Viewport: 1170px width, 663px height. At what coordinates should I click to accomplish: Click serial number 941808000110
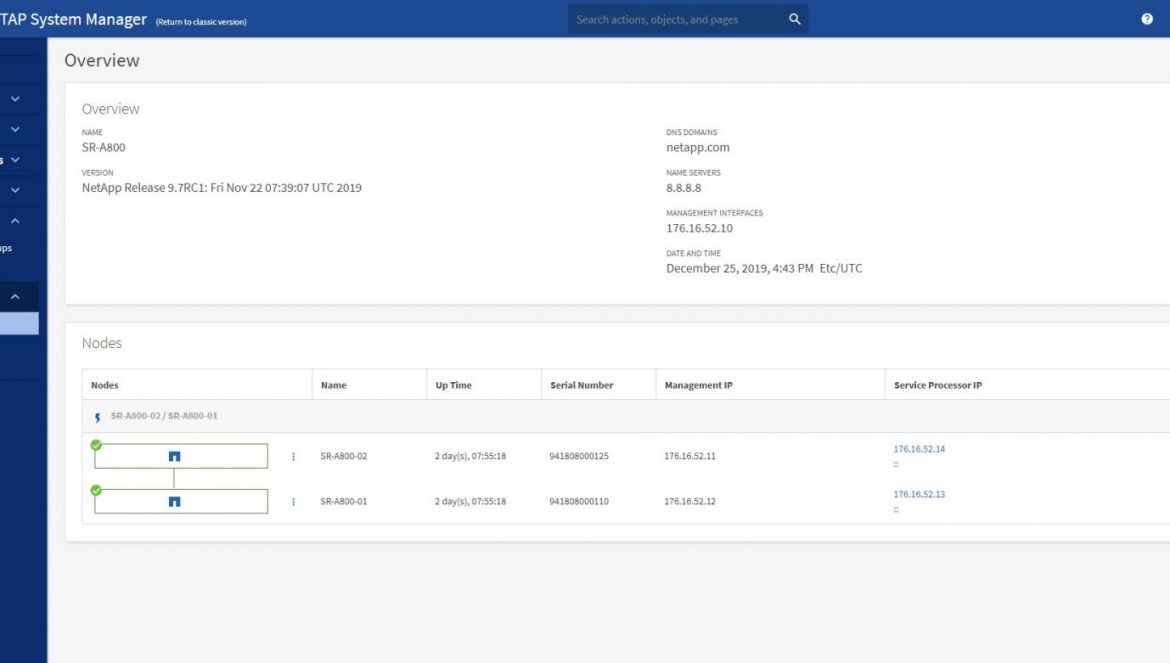point(579,502)
